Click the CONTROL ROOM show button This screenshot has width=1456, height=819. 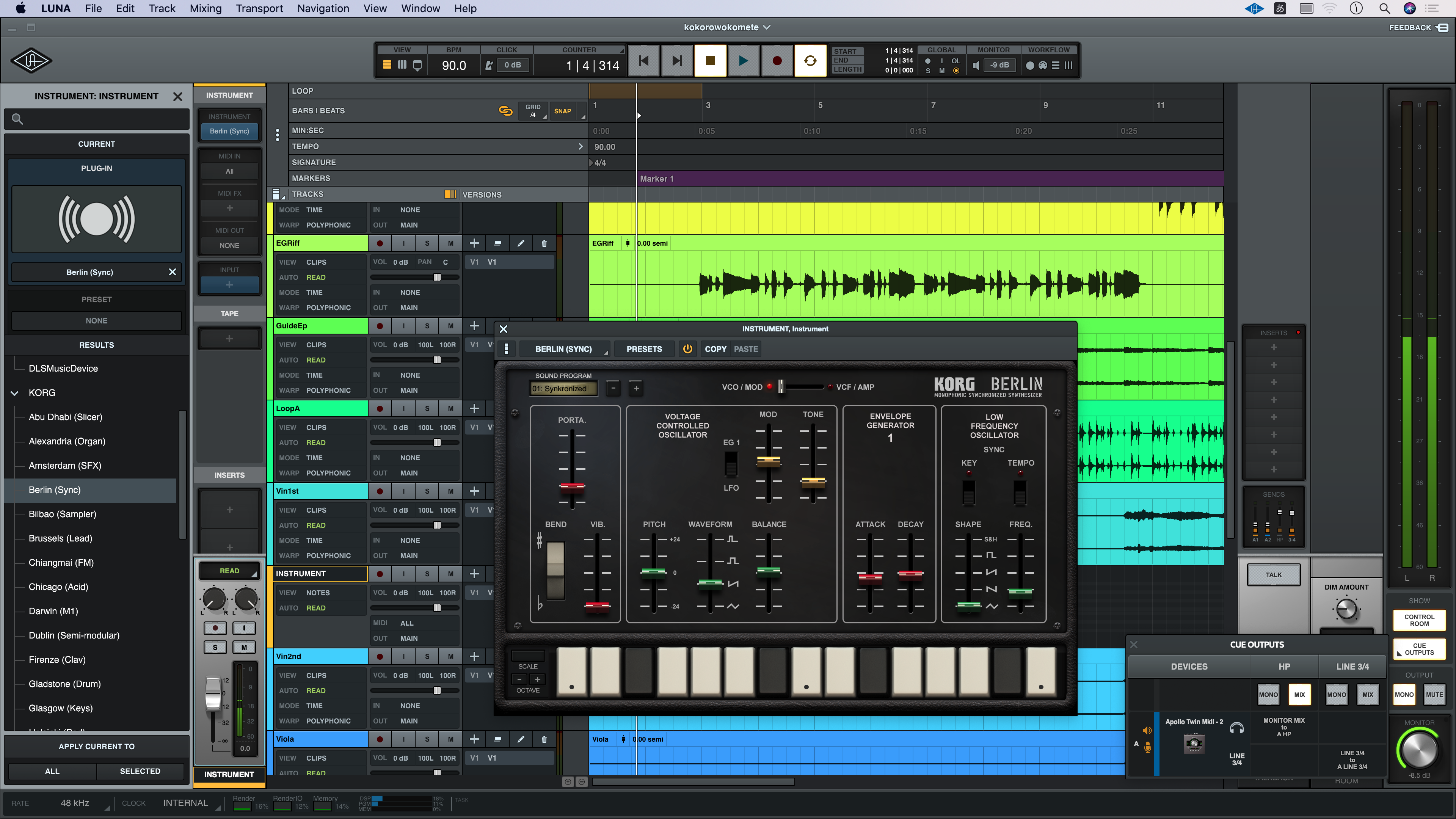point(1419,621)
